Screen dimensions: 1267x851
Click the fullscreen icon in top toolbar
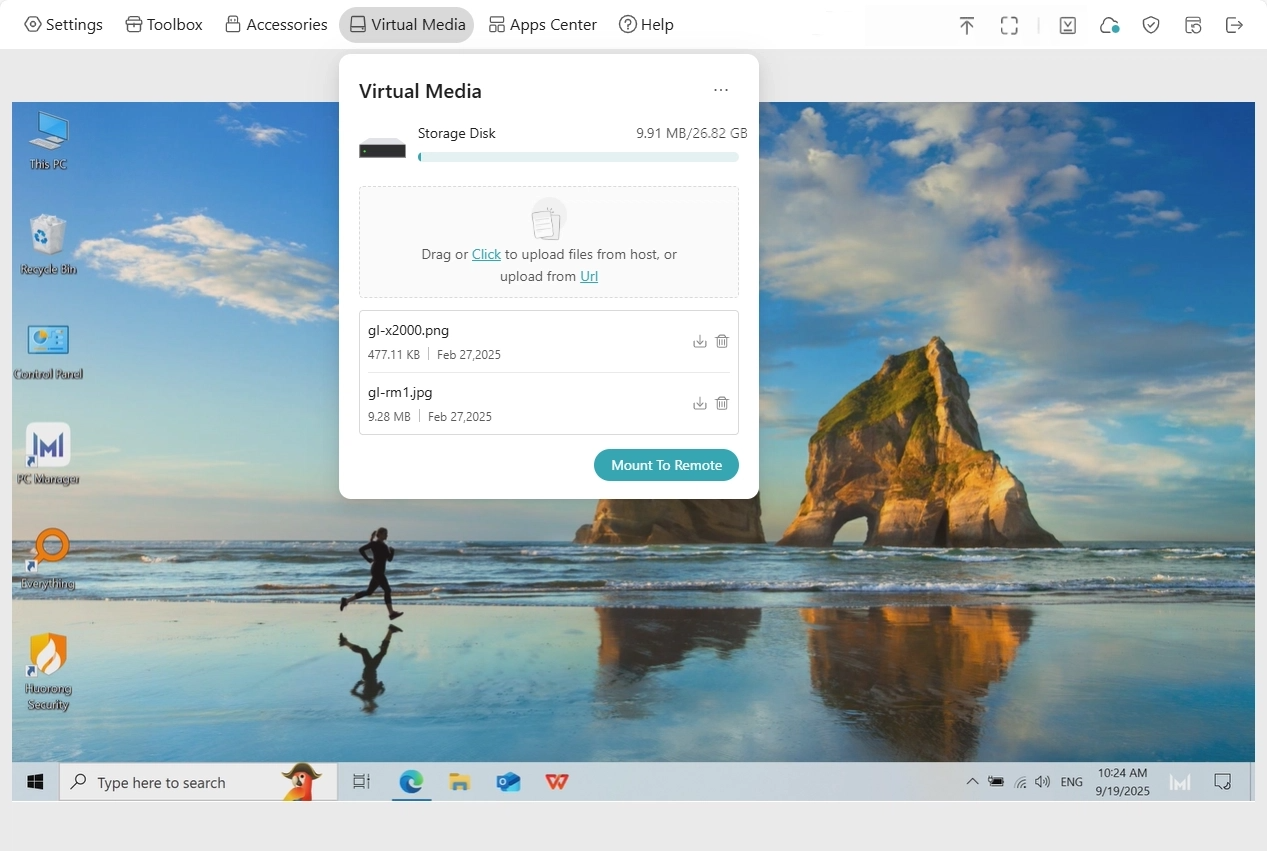click(x=1009, y=26)
